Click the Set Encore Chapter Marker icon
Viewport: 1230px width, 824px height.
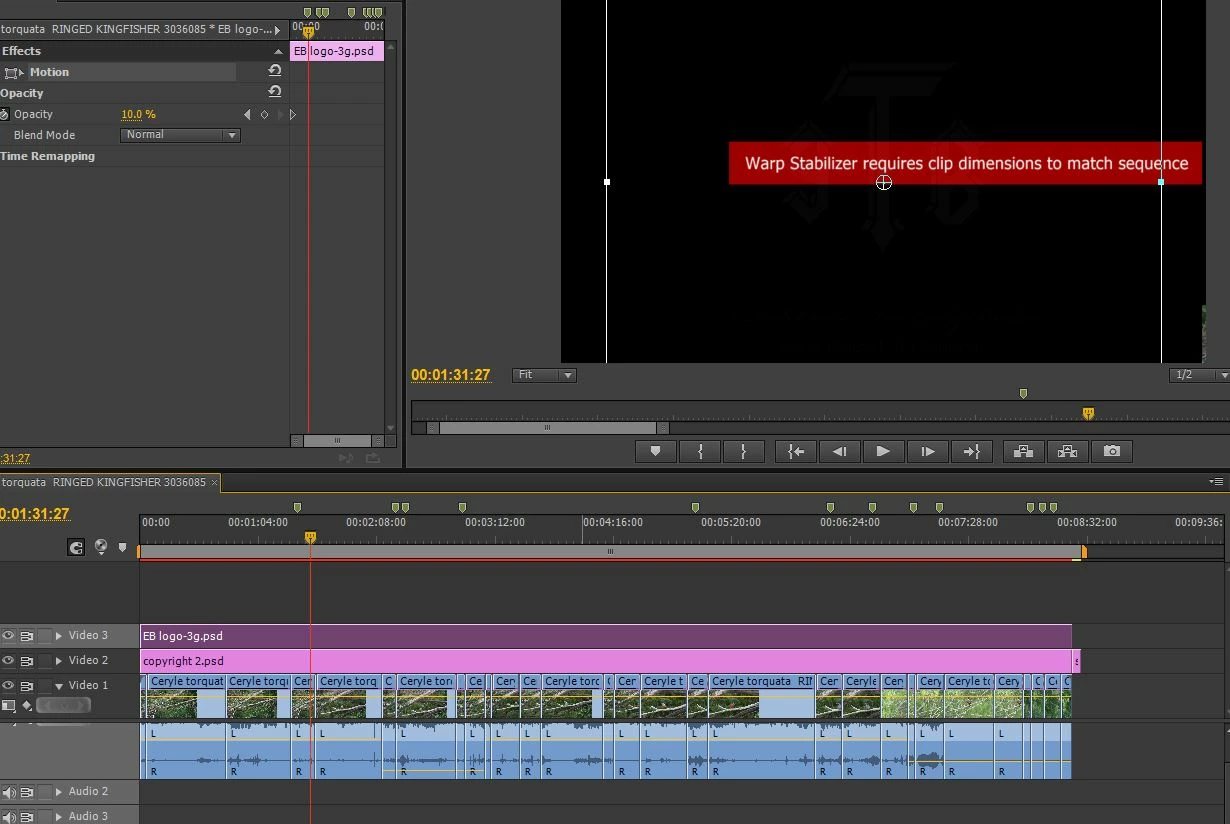101,547
